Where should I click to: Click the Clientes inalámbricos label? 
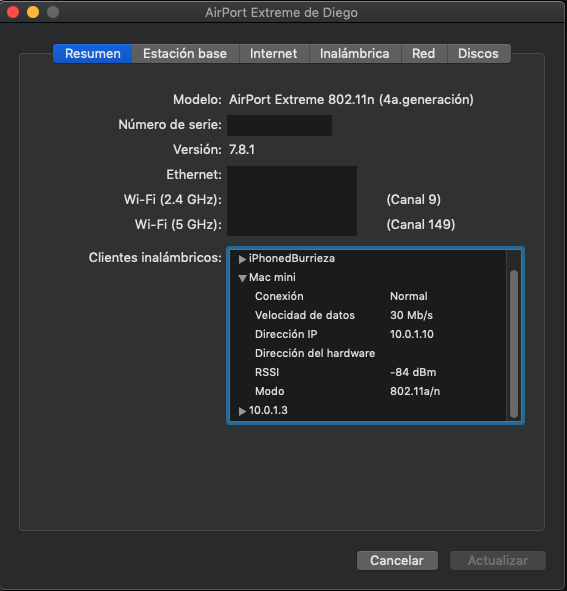(x=155, y=257)
